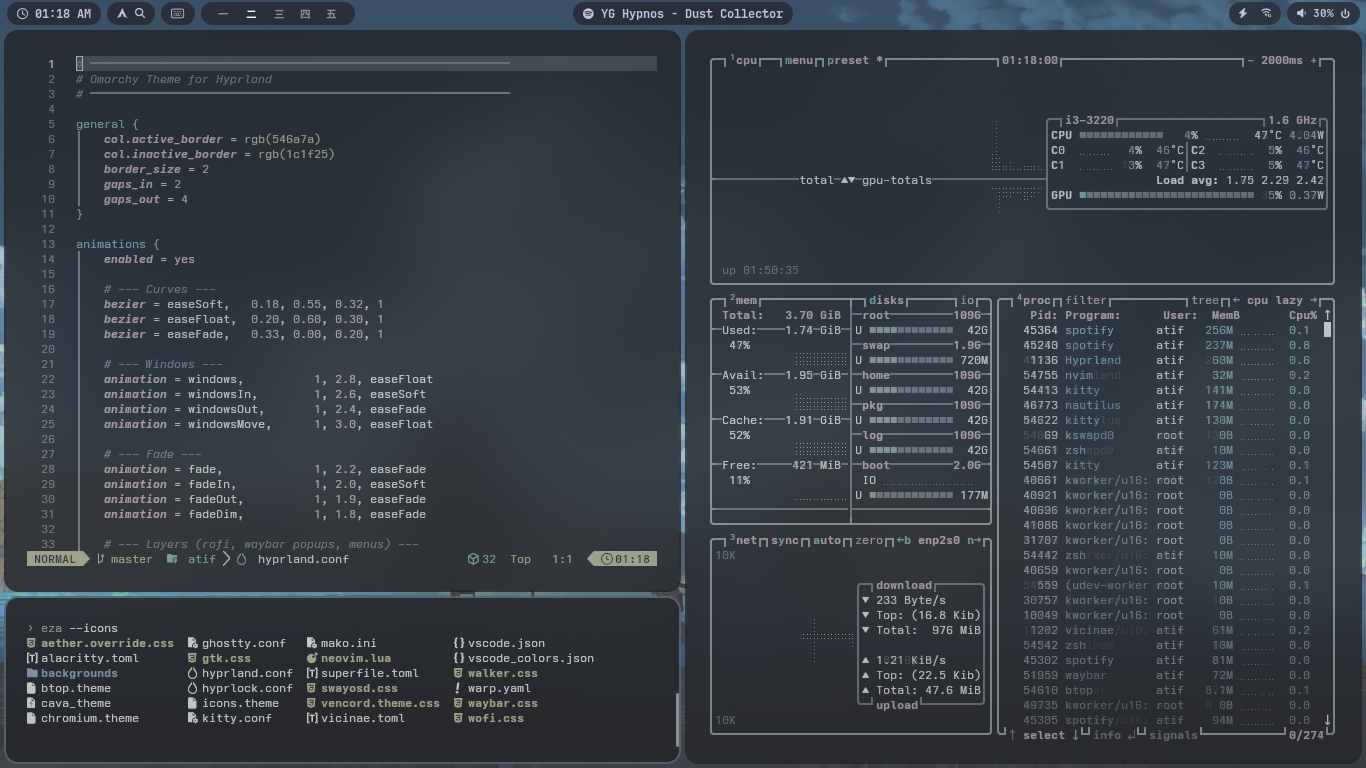Click signals at the bottom of the proc panel
1366x768 pixels.
coord(1173,735)
